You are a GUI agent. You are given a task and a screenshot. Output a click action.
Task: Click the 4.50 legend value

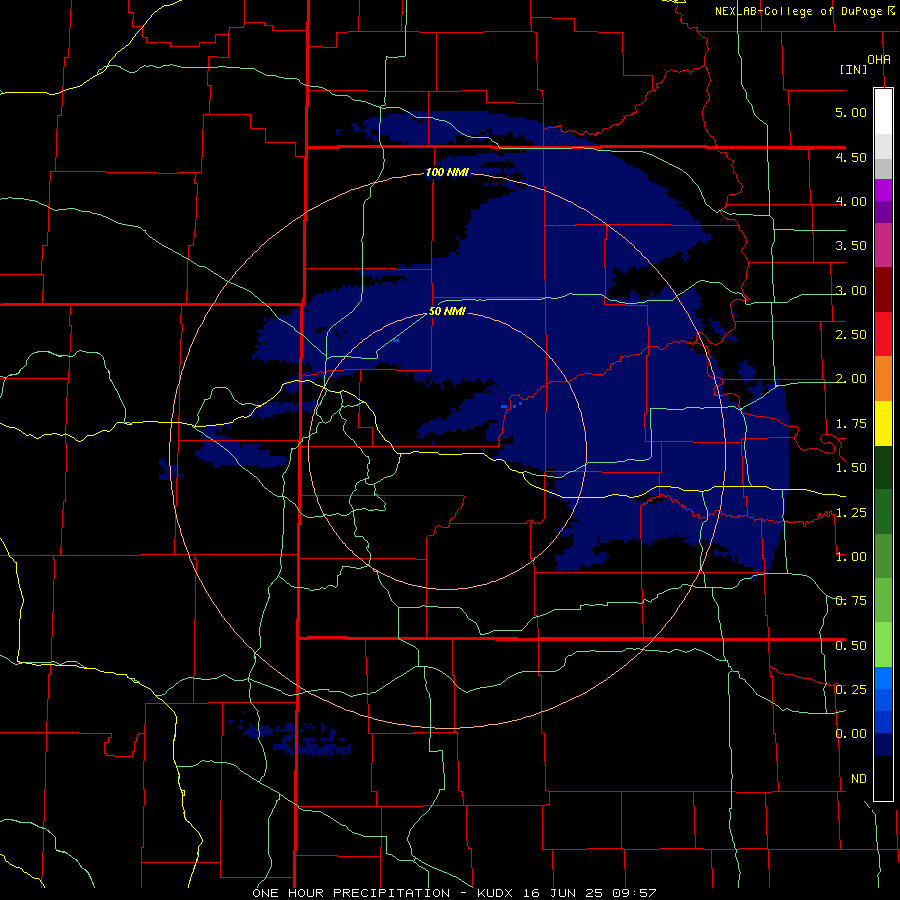pyautogui.click(x=851, y=157)
